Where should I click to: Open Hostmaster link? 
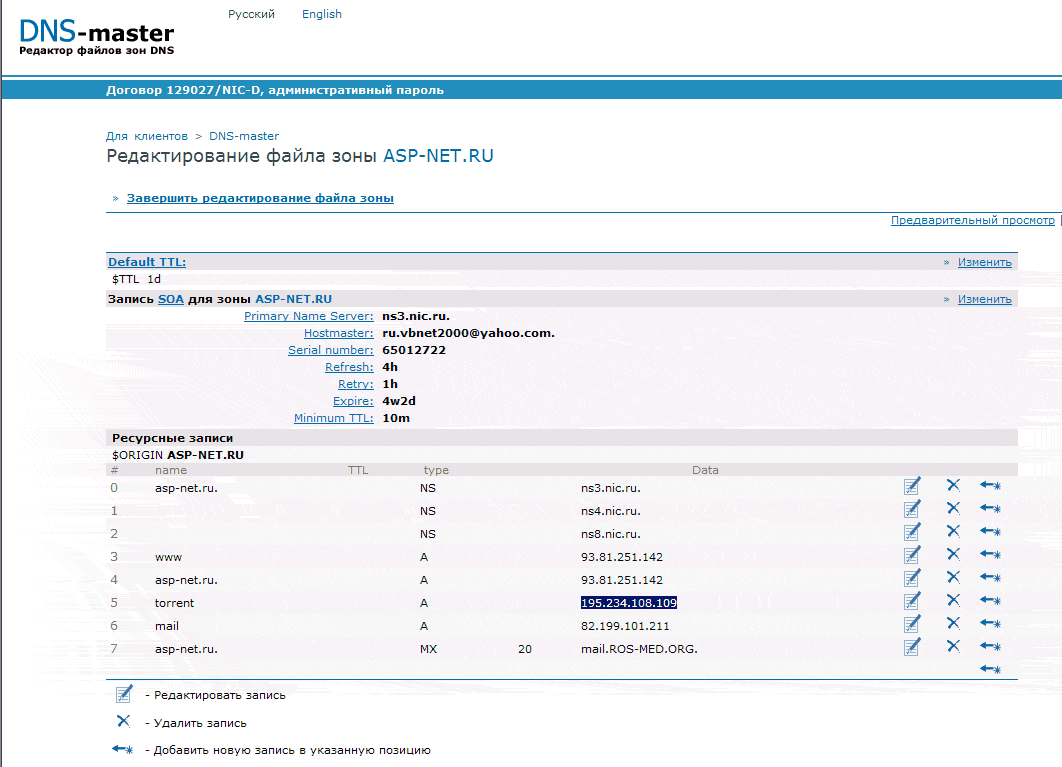click(339, 333)
